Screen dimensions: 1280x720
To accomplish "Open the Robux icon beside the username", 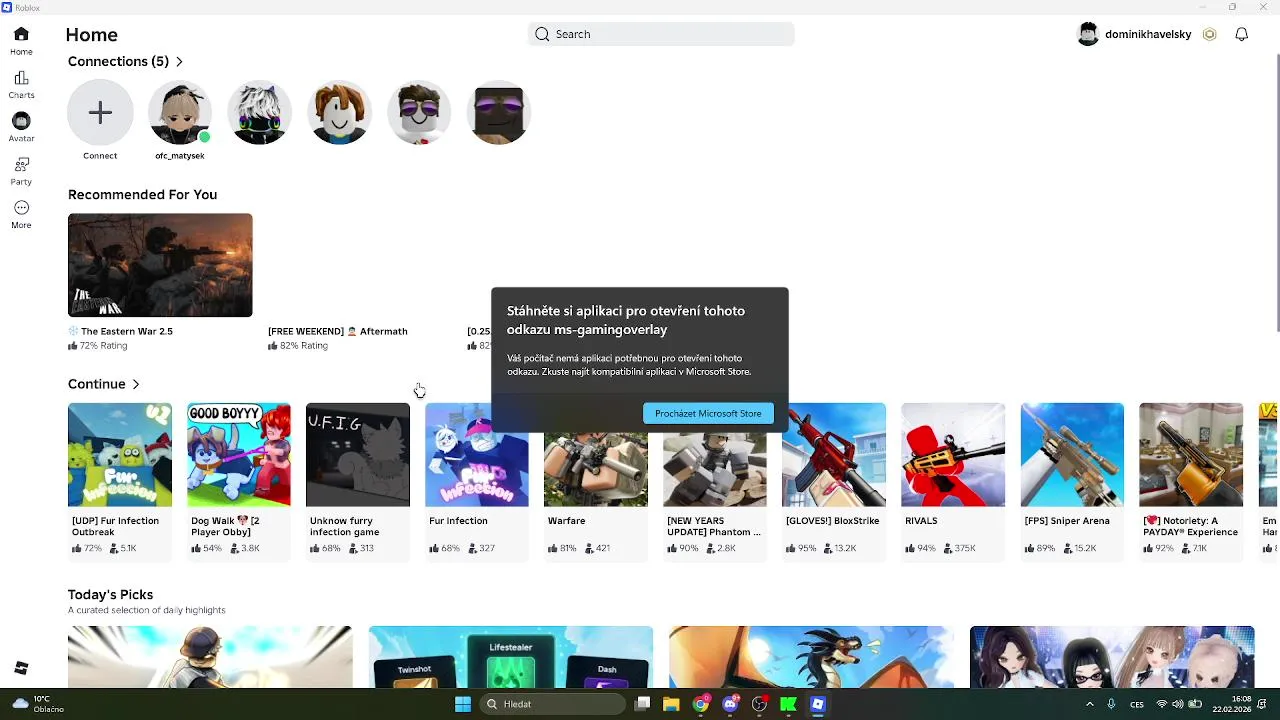I will [x=1209, y=34].
